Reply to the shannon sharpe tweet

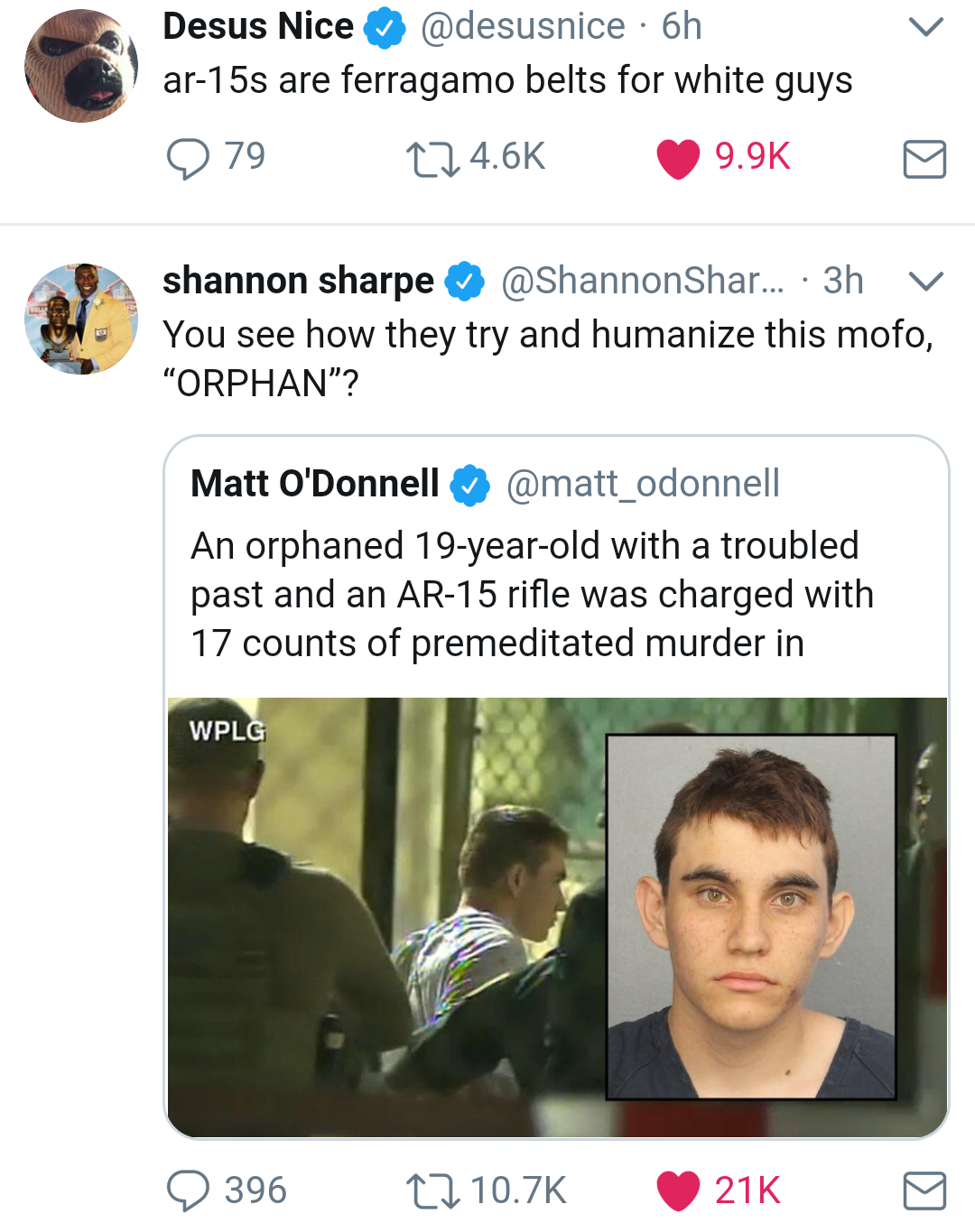click(x=188, y=1190)
